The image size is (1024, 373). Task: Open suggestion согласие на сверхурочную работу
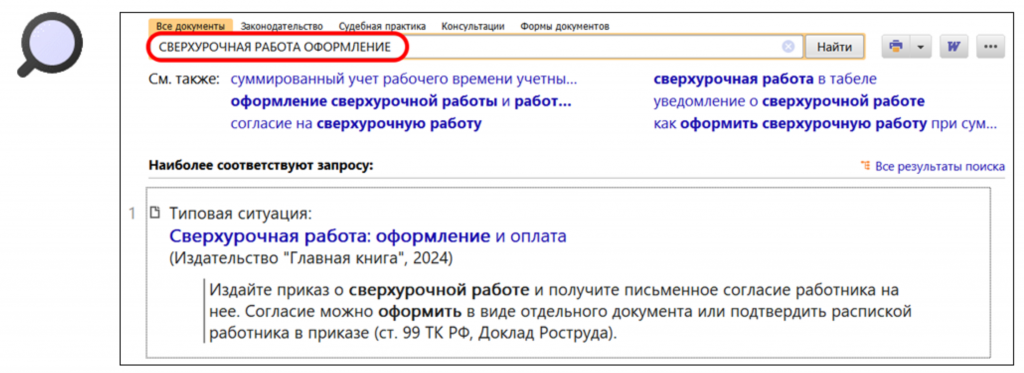pyautogui.click(x=356, y=124)
